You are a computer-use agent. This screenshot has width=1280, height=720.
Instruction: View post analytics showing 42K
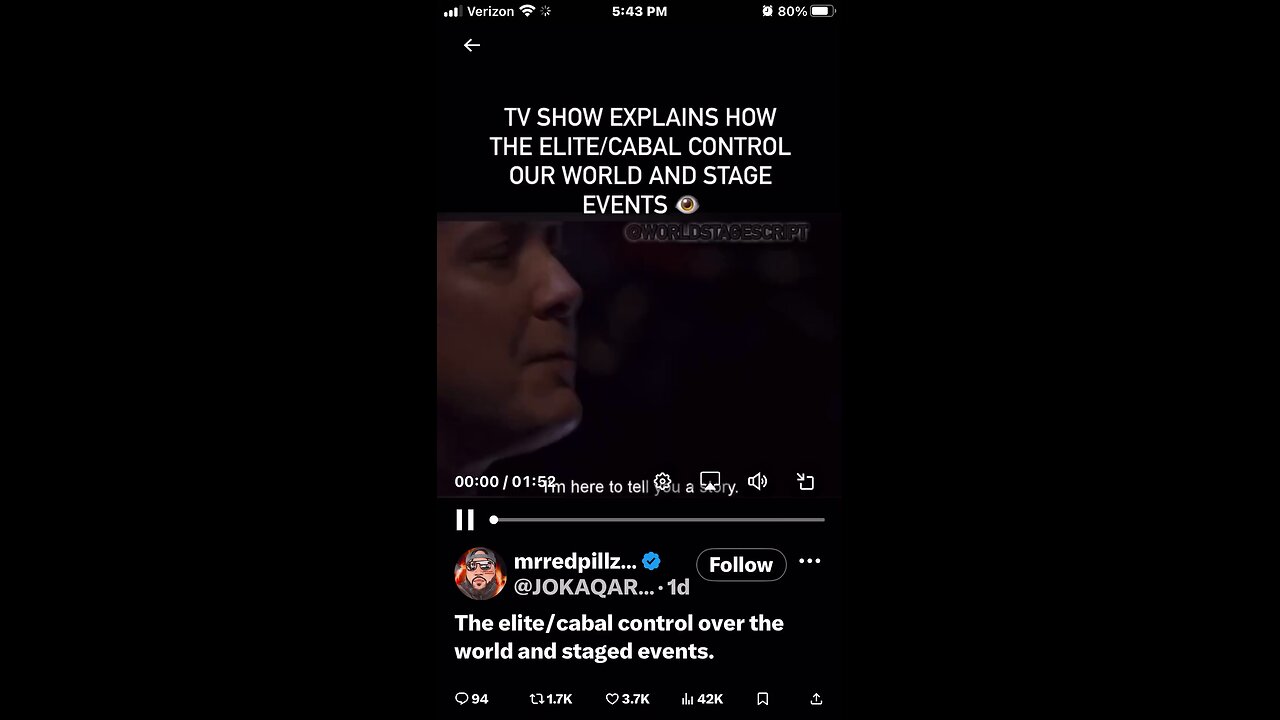[x=702, y=699]
